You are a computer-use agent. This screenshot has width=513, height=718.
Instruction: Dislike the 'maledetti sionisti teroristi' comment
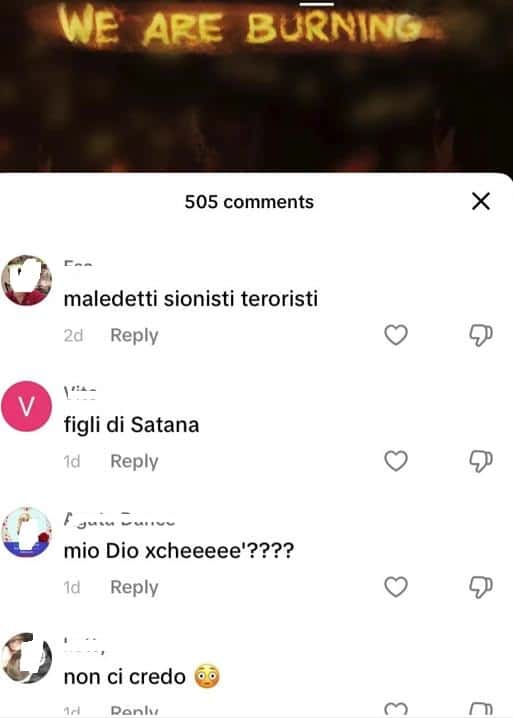(481, 335)
